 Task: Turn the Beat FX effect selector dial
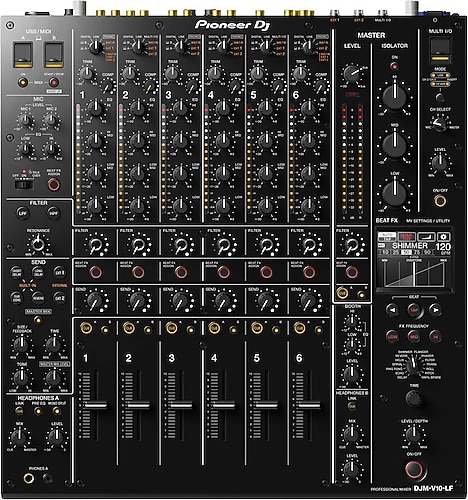click(413, 367)
